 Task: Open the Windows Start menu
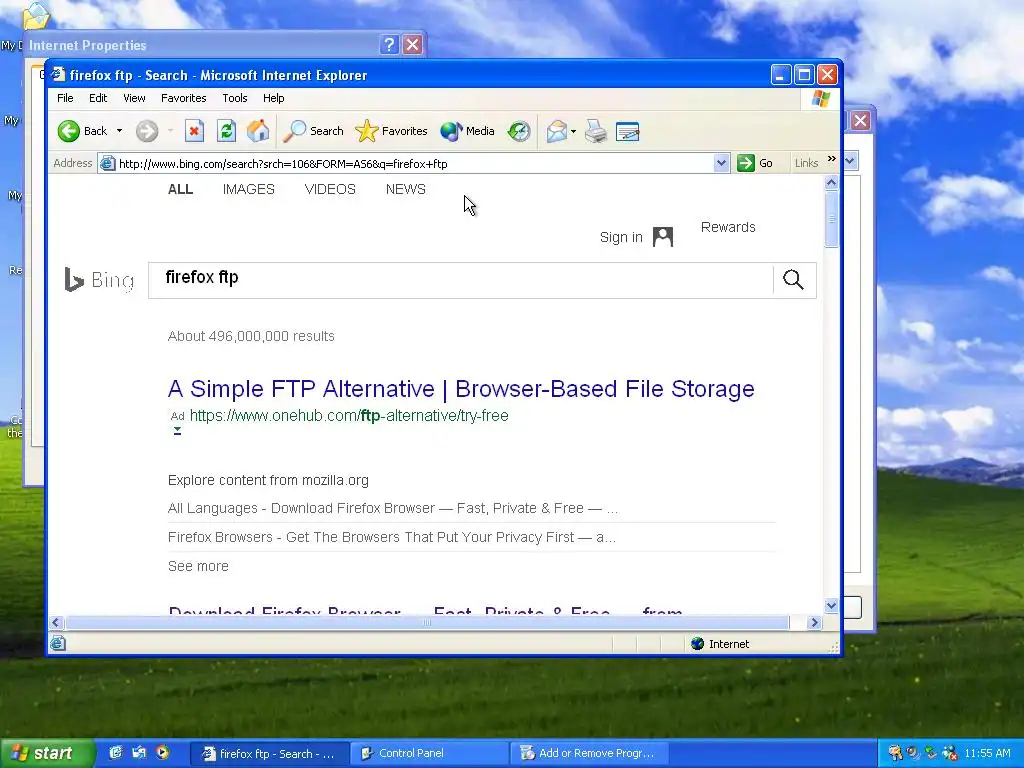pos(46,753)
